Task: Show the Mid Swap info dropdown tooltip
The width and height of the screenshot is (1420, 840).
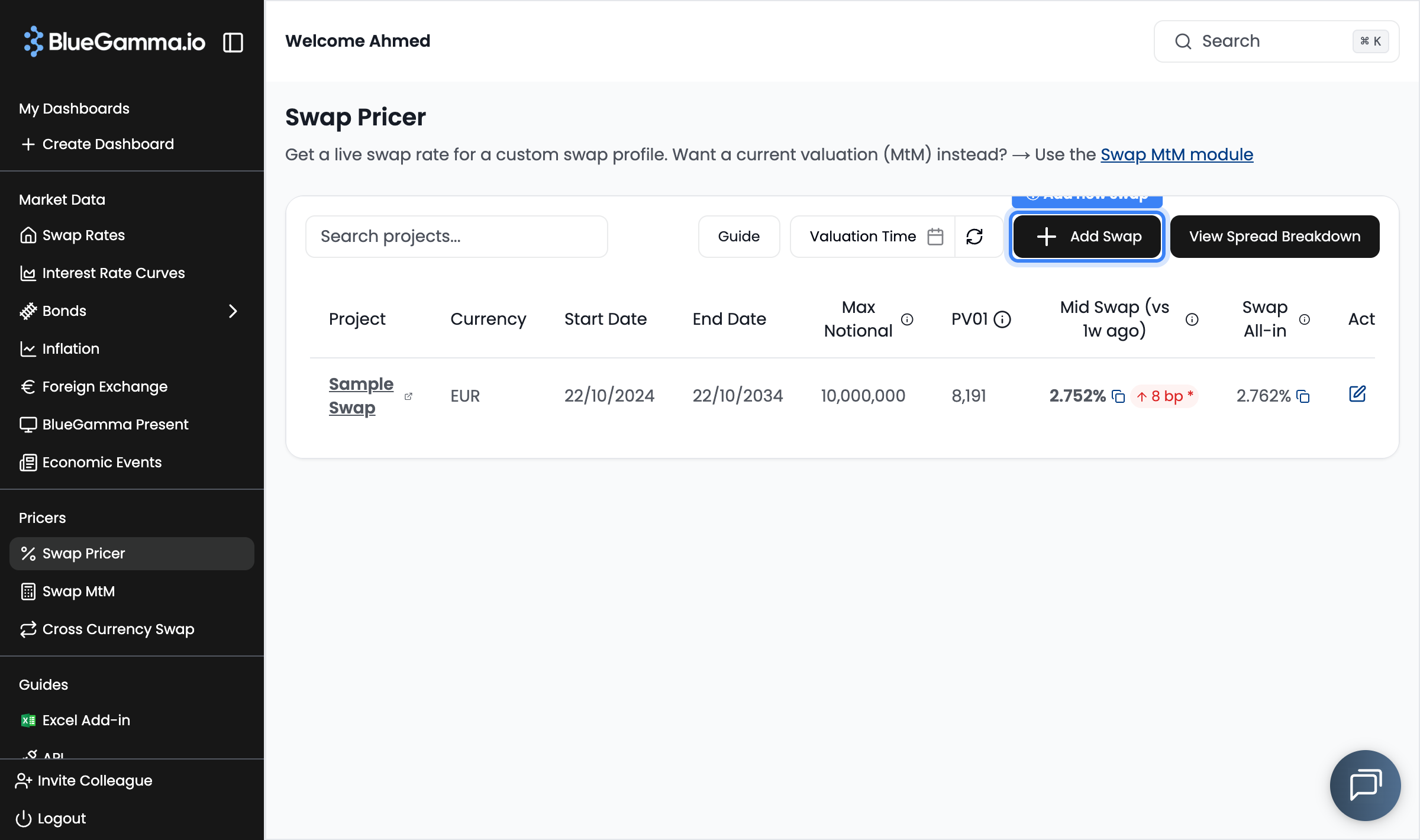Action: pos(1191,319)
